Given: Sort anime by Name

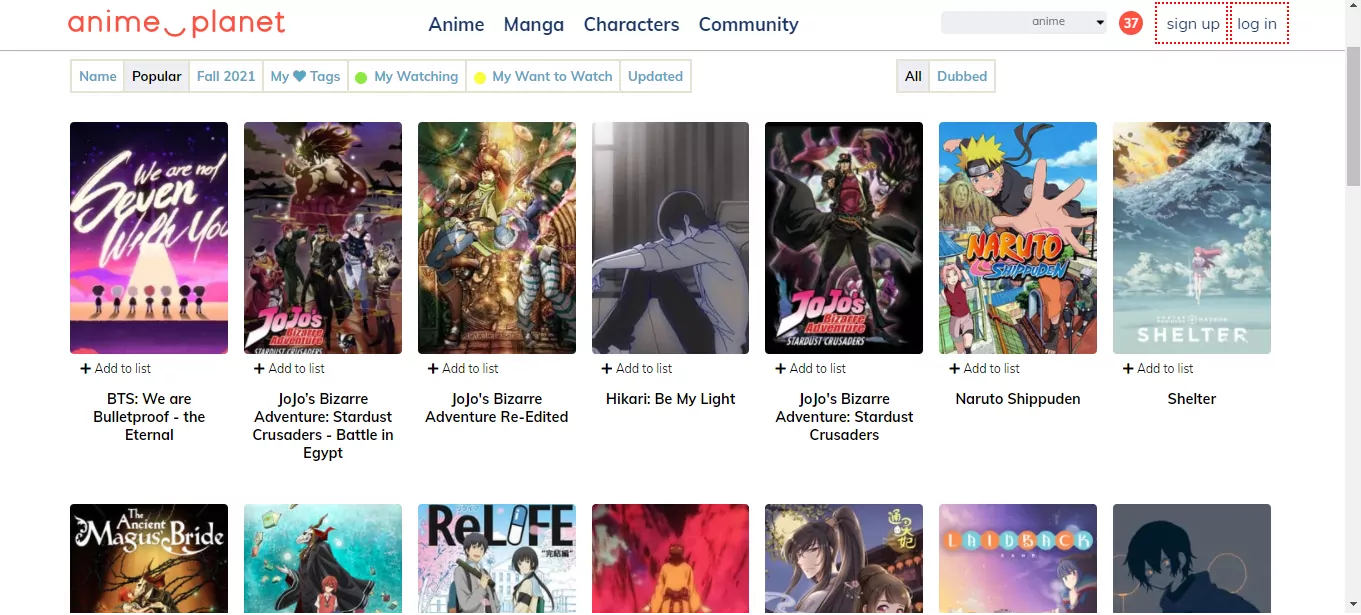Looking at the screenshot, I should (98, 76).
